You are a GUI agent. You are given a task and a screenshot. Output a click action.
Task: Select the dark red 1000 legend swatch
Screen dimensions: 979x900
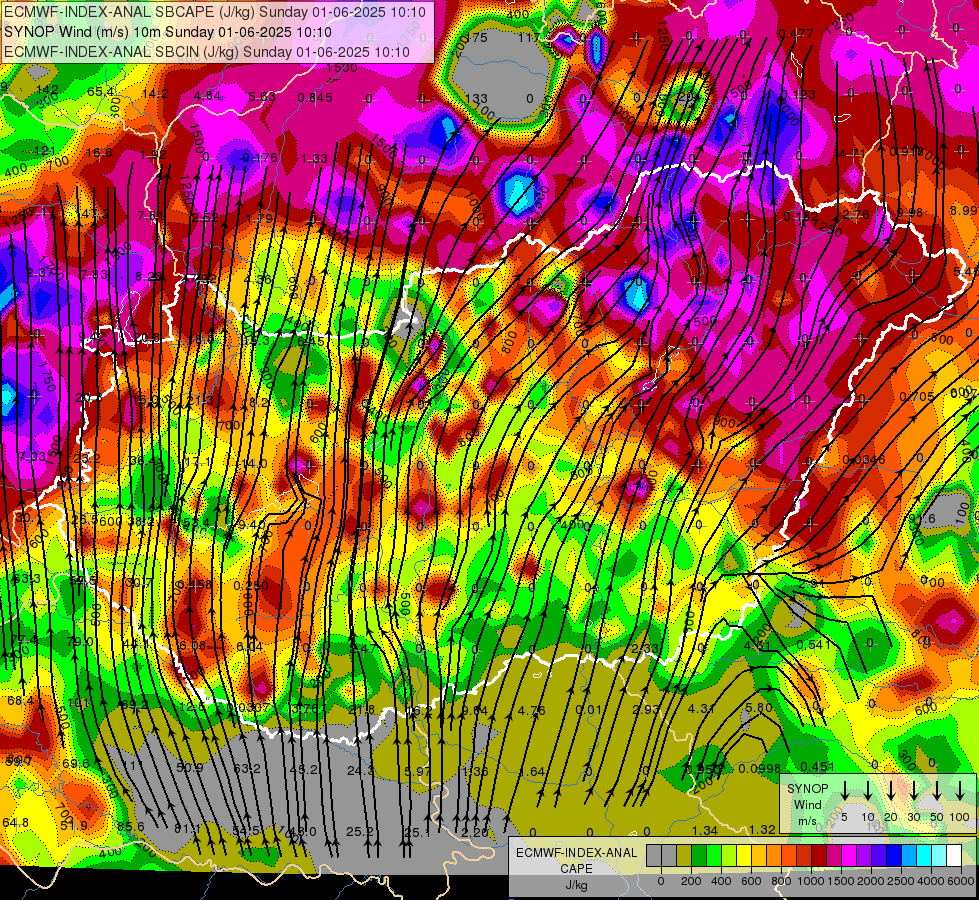click(819, 856)
